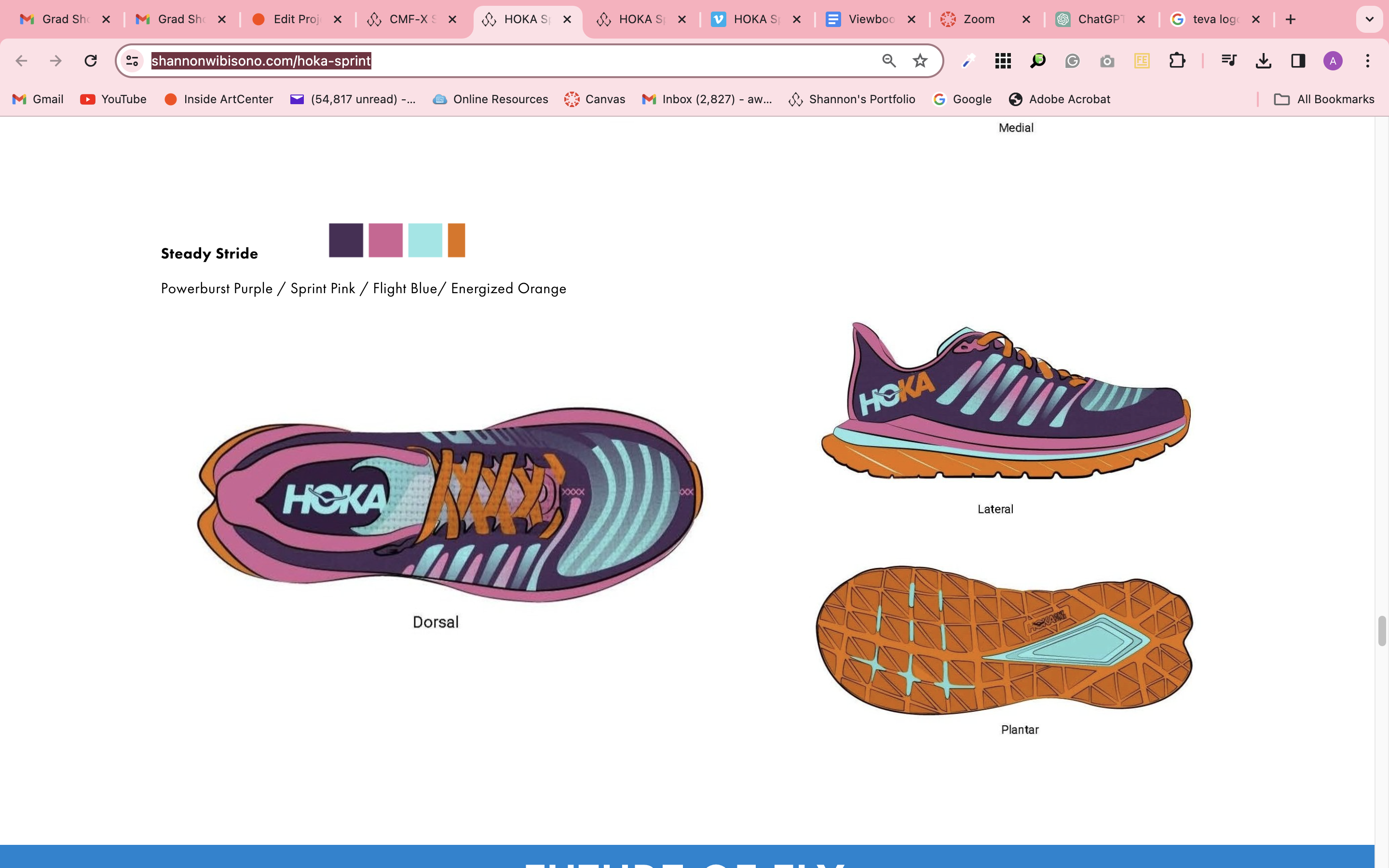Click the Flight Blue color swatch
The height and width of the screenshot is (868, 1389).
[425, 240]
